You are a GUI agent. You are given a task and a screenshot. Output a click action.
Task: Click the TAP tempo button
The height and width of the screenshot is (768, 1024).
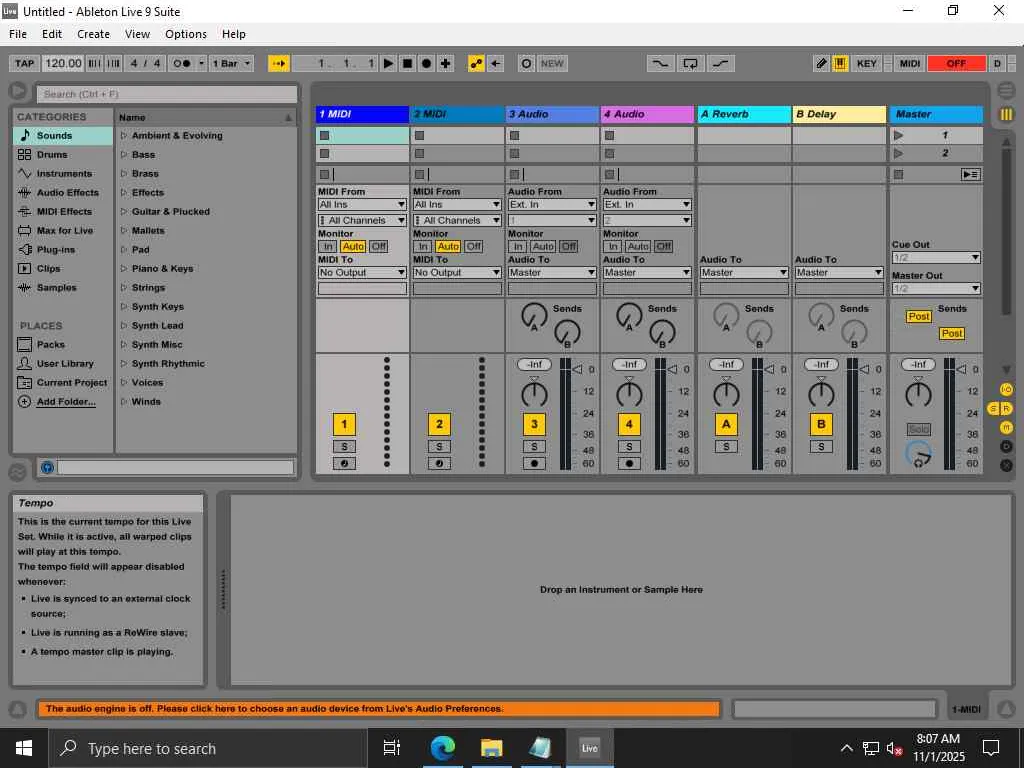pos(24,63)
